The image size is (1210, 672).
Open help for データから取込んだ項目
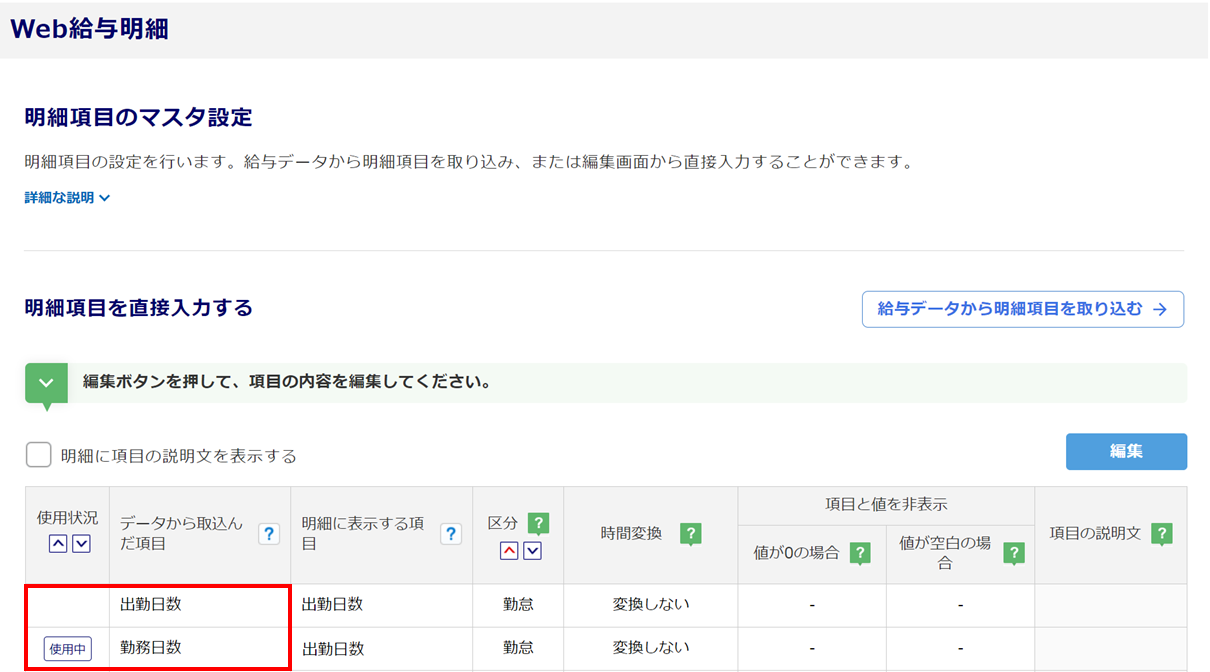268,534
